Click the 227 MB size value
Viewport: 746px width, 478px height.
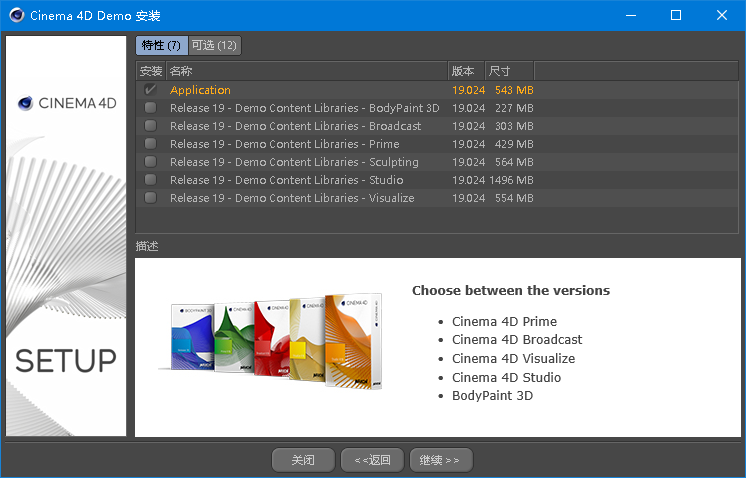[514, 108]
